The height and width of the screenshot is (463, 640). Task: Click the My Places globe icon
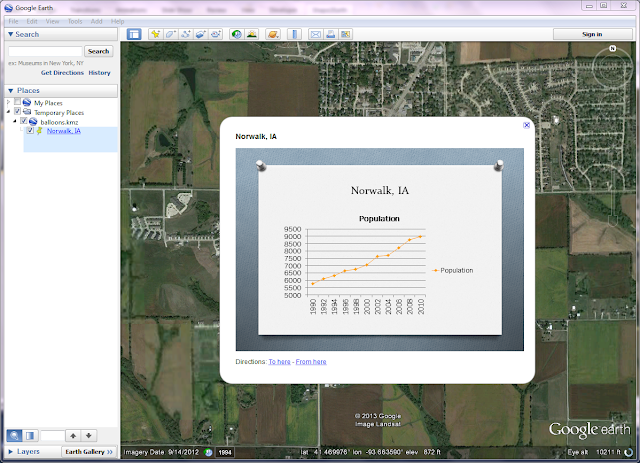pyautogui.click(x=27, y=102)
